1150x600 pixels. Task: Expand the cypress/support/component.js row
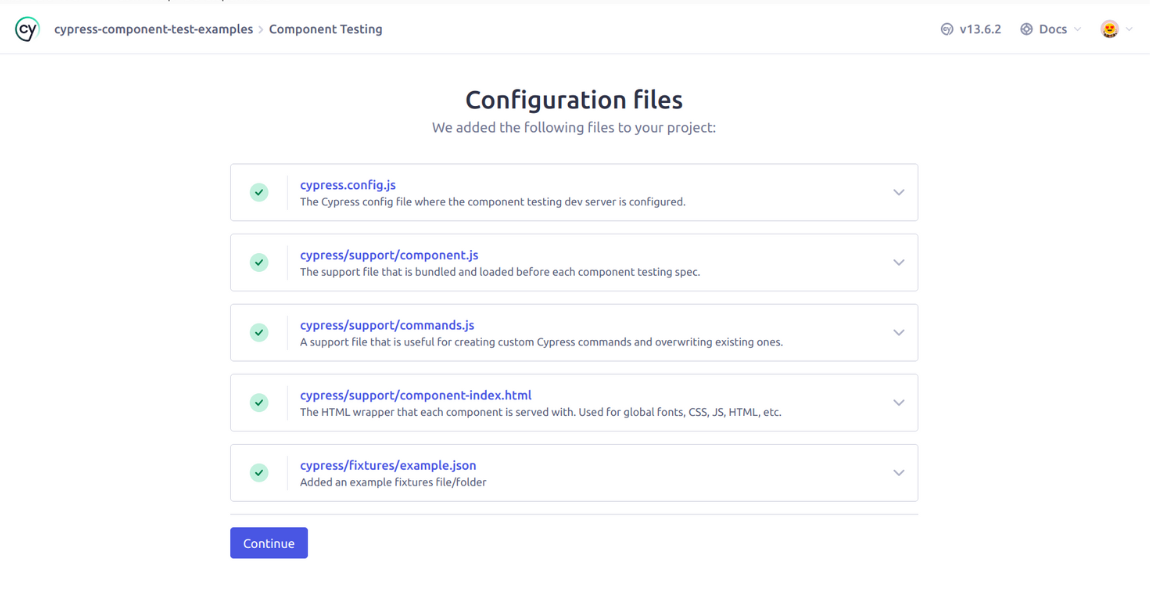pos(898,262)
